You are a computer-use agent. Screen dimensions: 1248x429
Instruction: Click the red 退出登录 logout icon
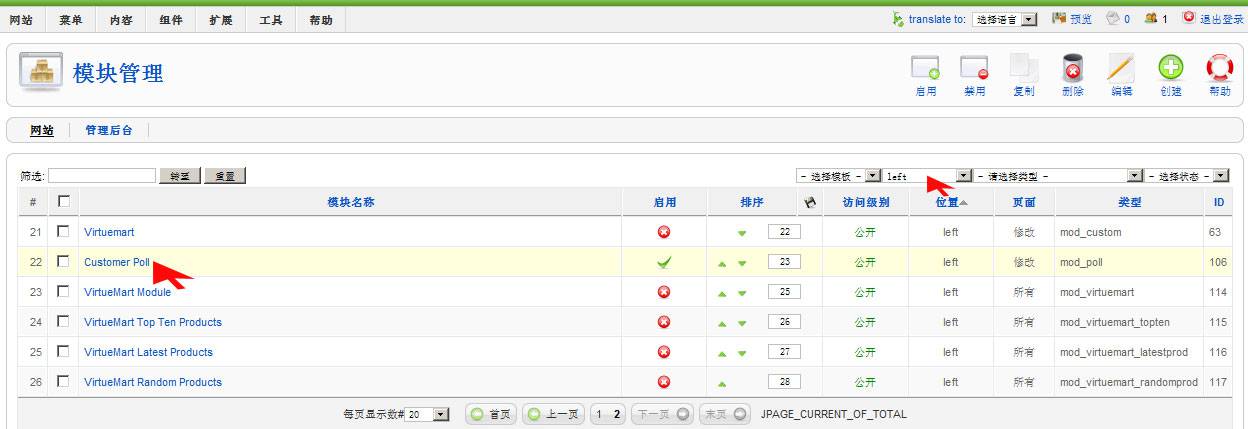[1189, 17]
